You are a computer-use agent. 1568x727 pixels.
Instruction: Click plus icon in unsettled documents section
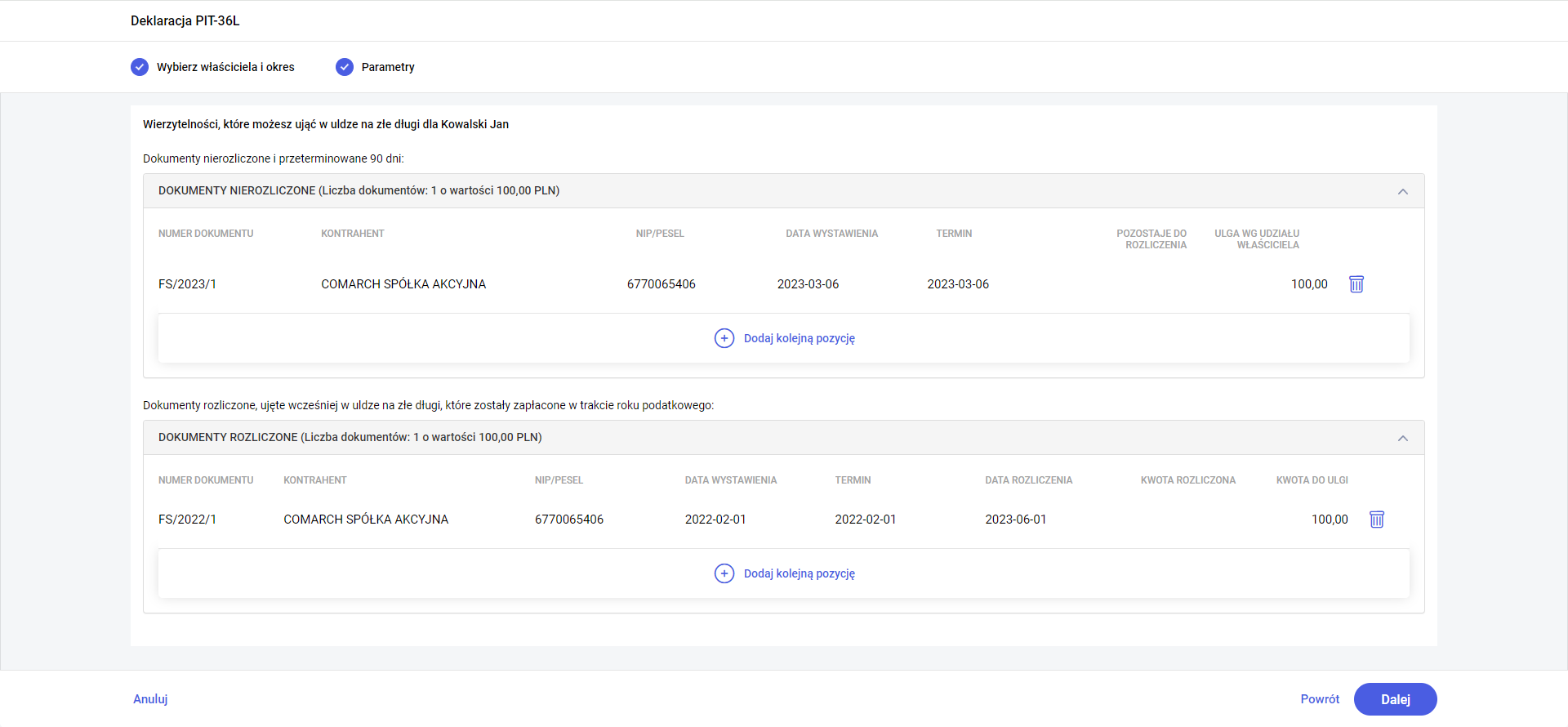point(724,338)
